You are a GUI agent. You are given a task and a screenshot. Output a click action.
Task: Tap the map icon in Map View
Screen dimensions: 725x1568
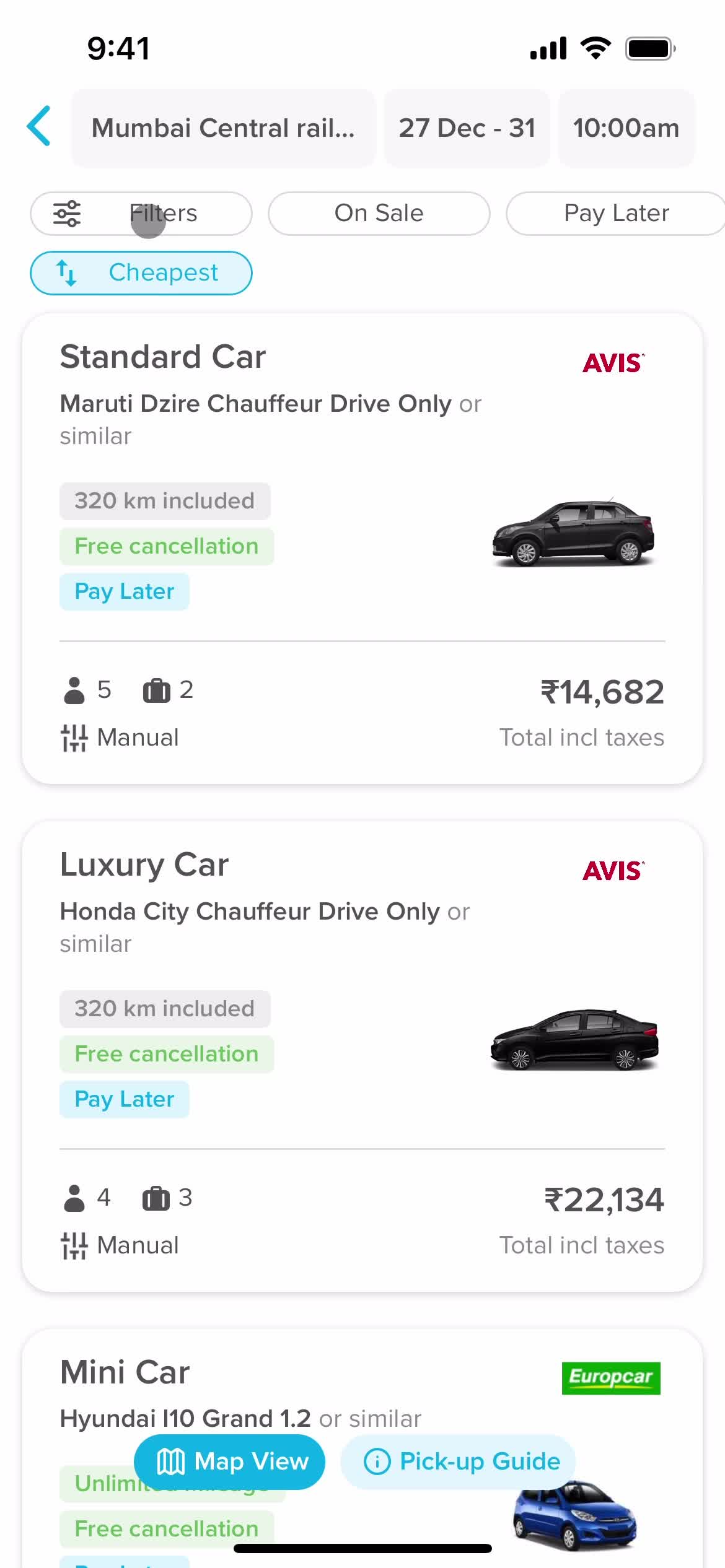tap(170, 1461)
